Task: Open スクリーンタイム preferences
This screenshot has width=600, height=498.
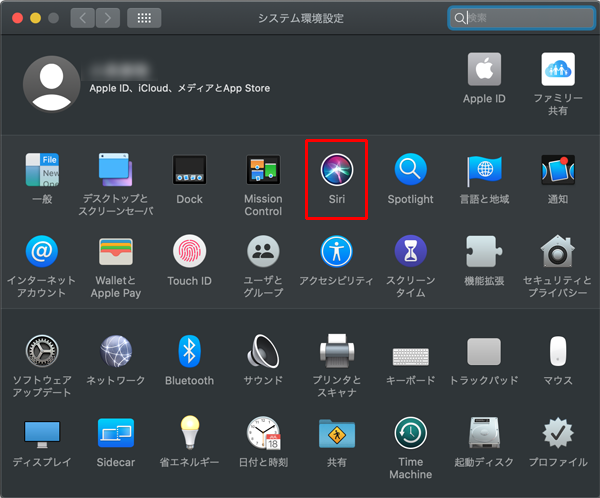Action: click(x=410, y=251)
